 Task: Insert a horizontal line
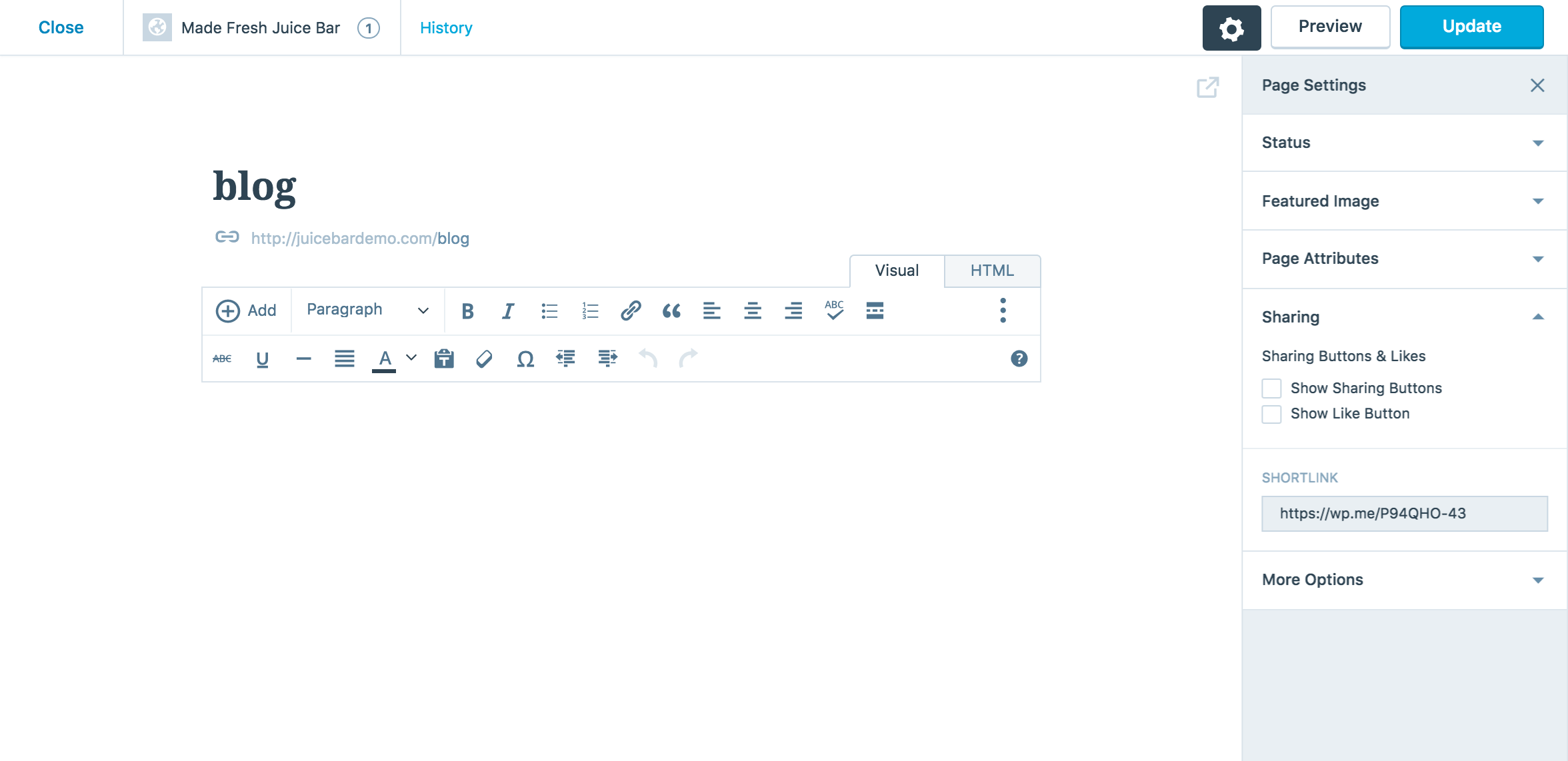(x=303, y=359)
